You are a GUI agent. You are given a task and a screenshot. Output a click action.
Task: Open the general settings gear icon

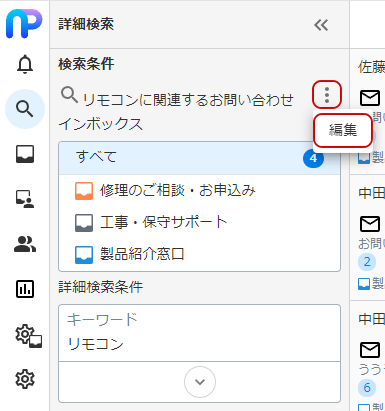pos(25,379)
